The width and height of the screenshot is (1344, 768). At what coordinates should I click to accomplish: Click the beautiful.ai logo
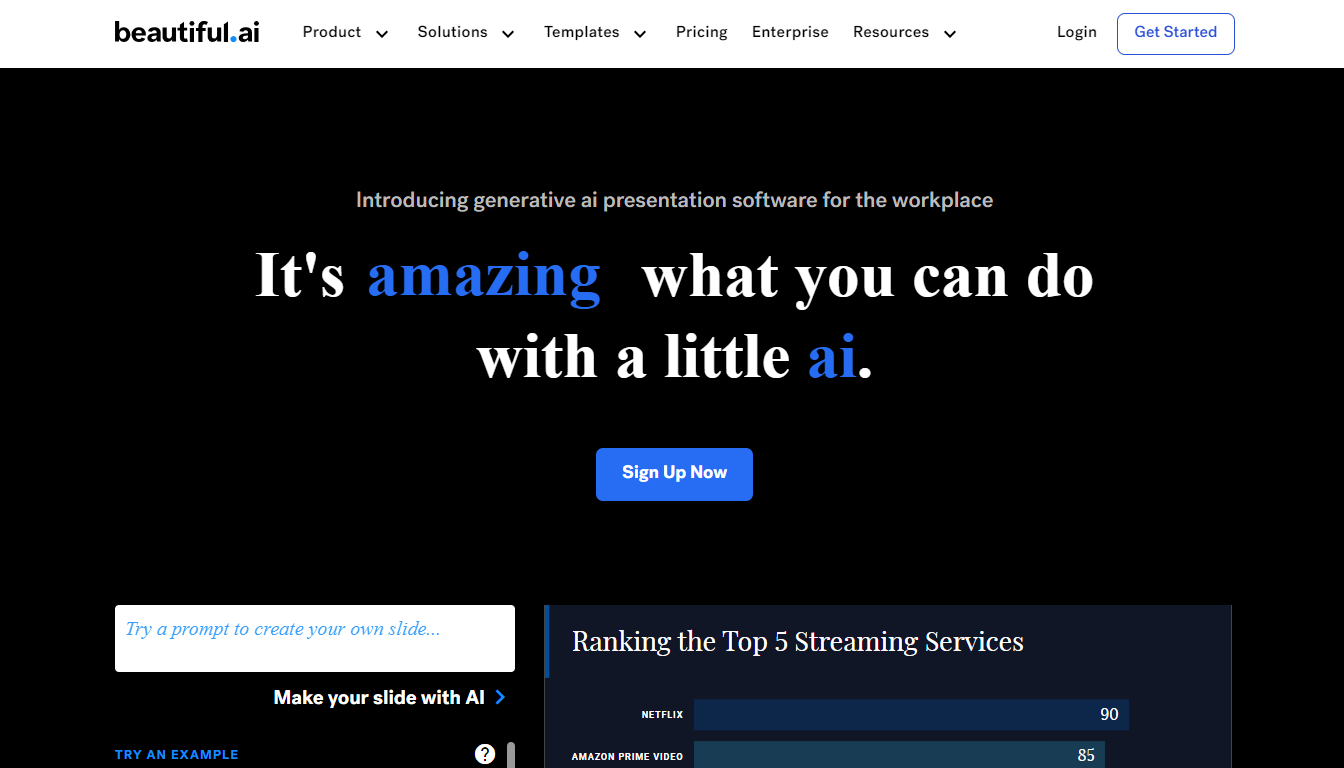point(187,32)
